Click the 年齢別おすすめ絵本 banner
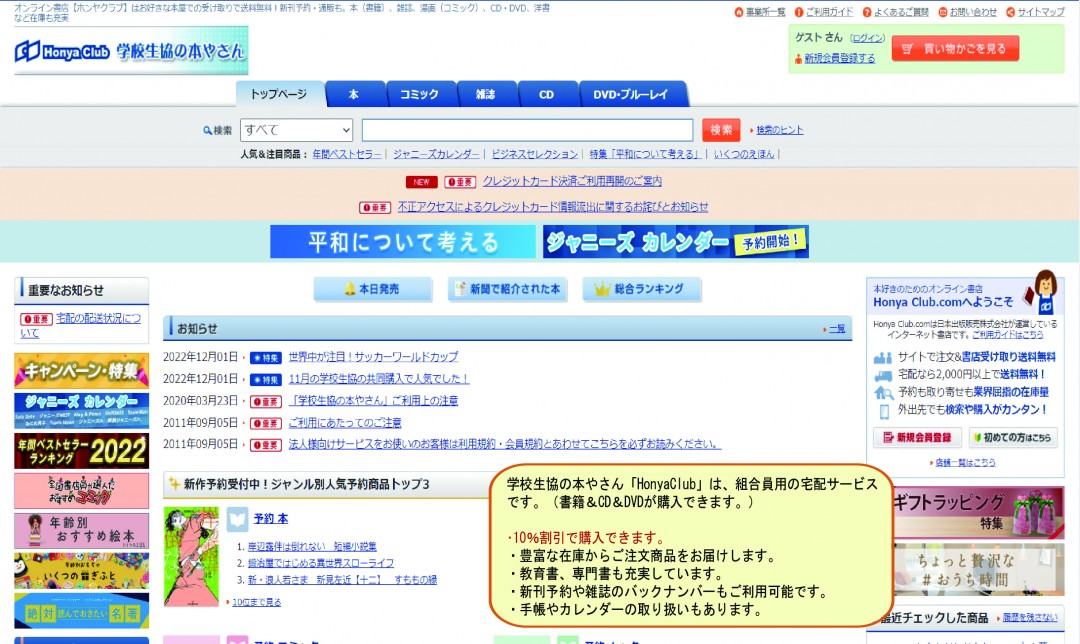Screen dimensions: 1080x644 pos(81,531)
